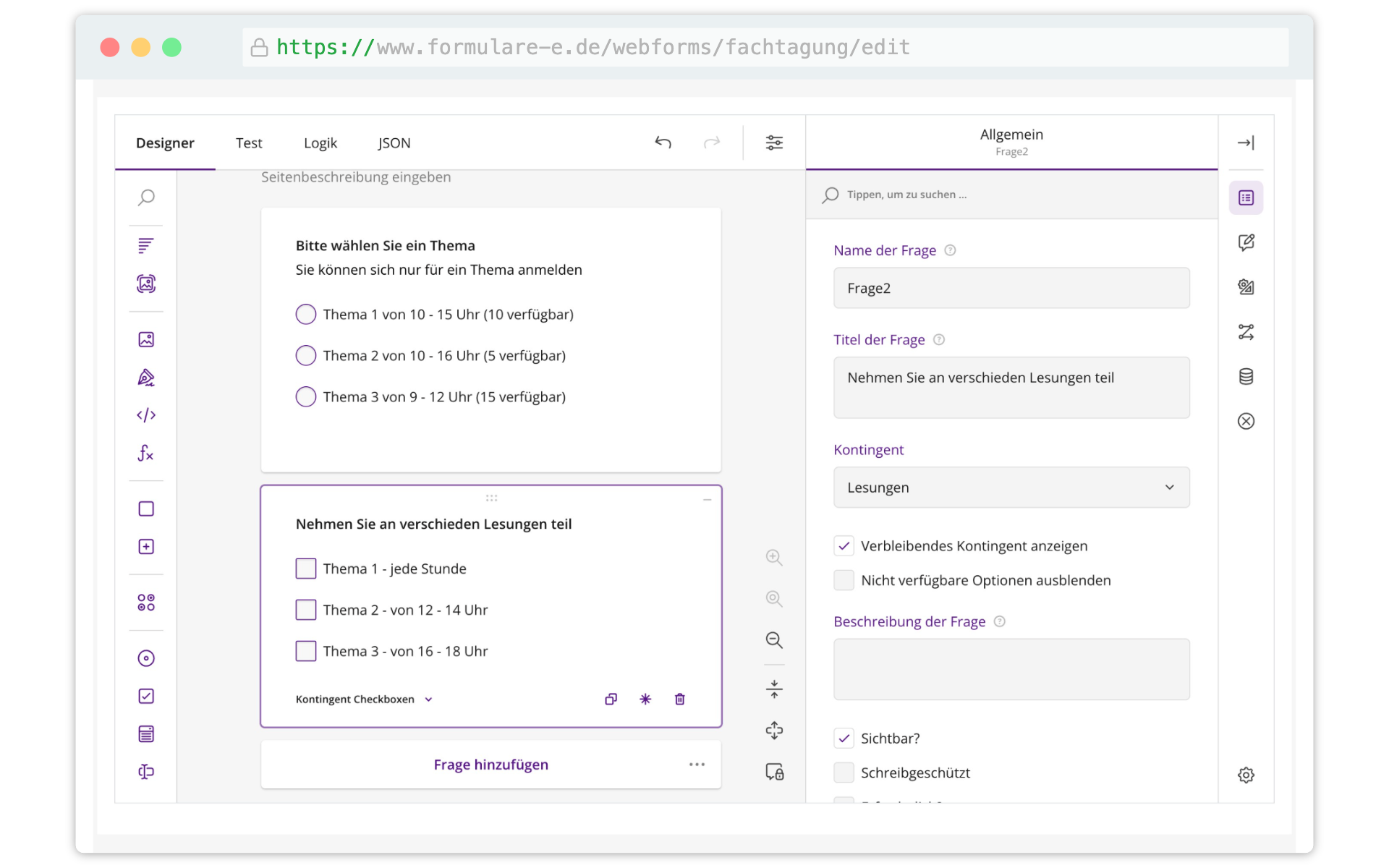Show help for Titel der Frage
1389x868 pixels.
(x=938, y=339)
